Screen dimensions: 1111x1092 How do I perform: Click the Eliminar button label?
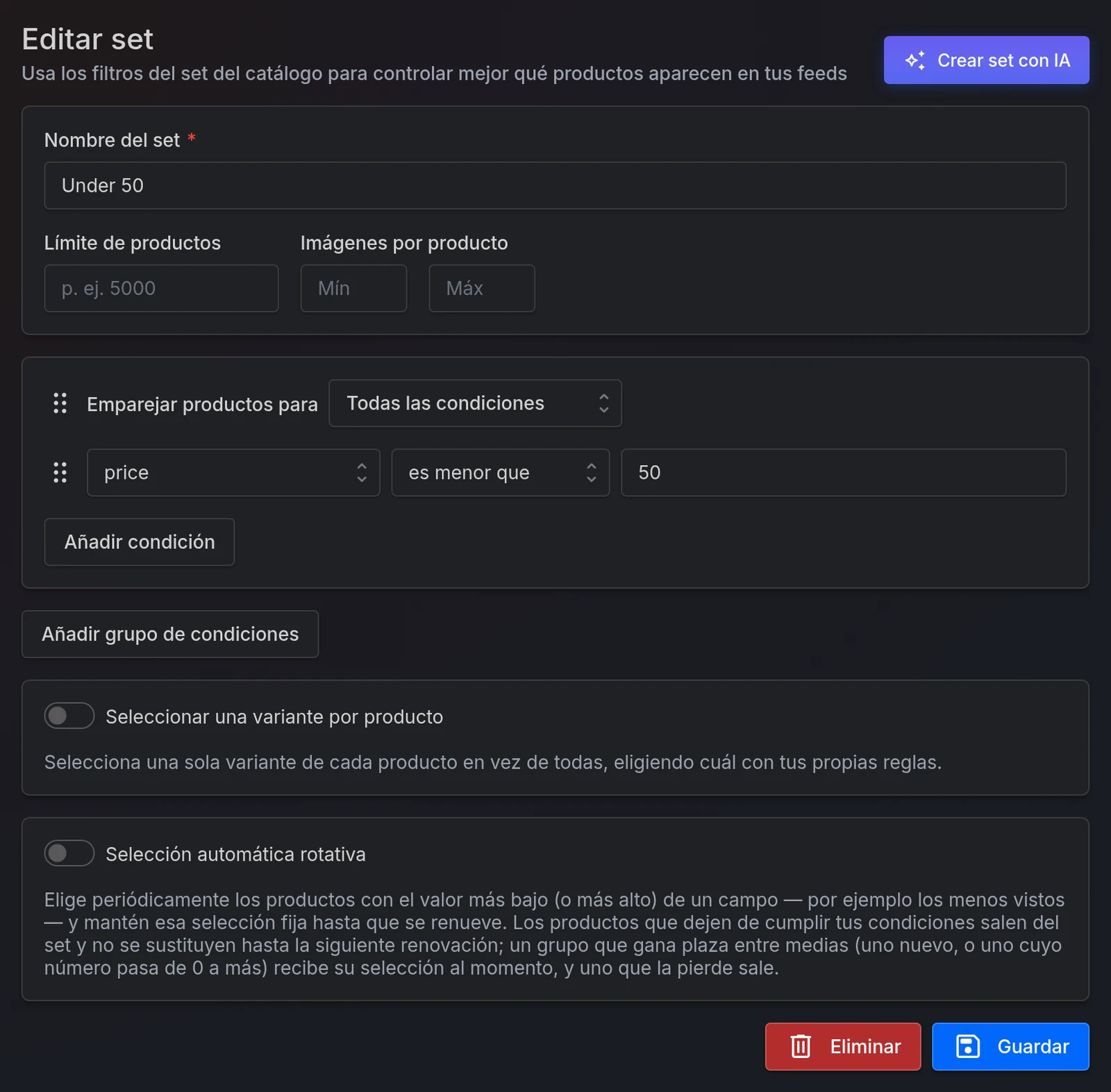865,1047
